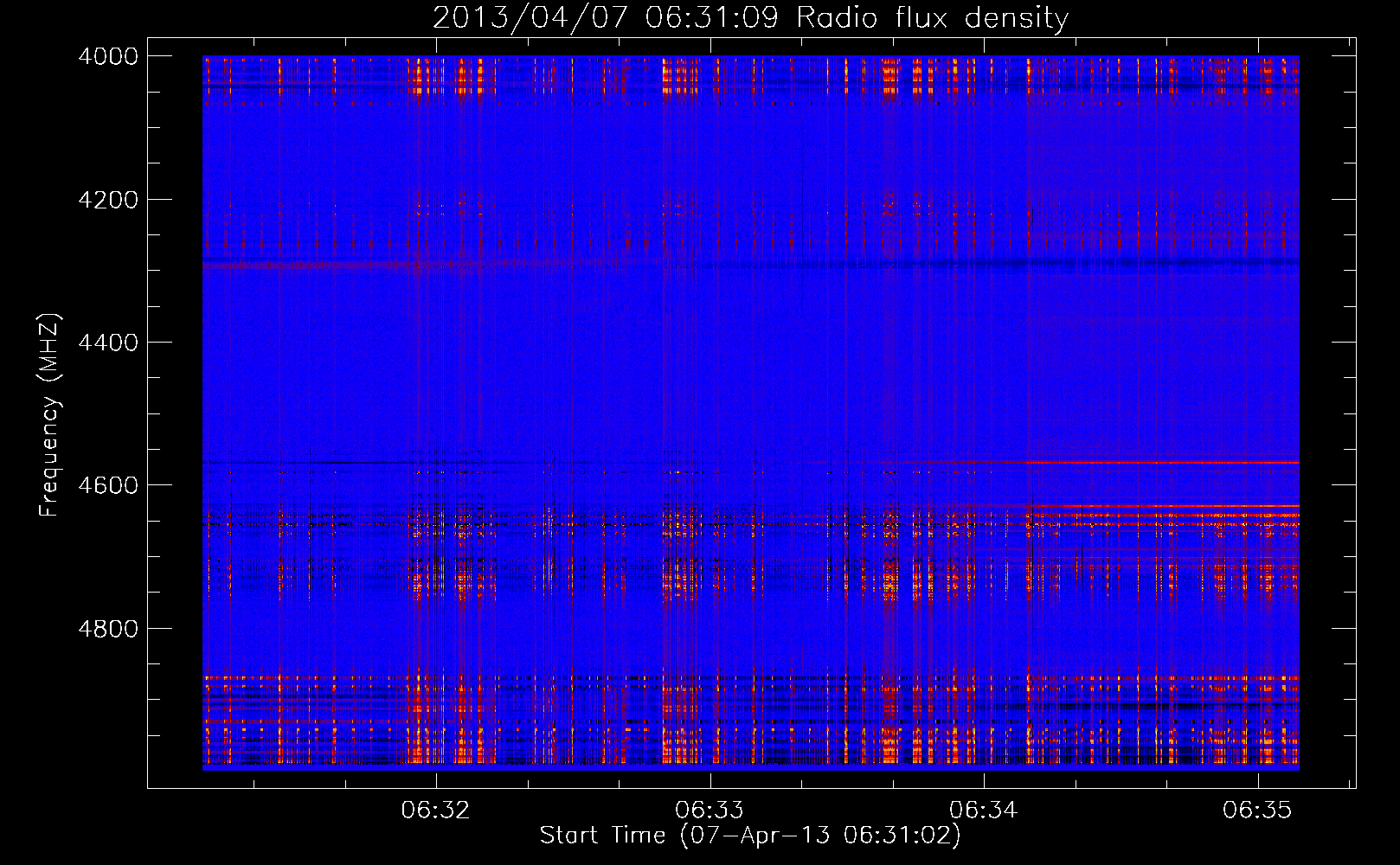Click the '06:35' time axis label
The width and height of the screenshot is (1400, 865).
[x=1257, y=810]
